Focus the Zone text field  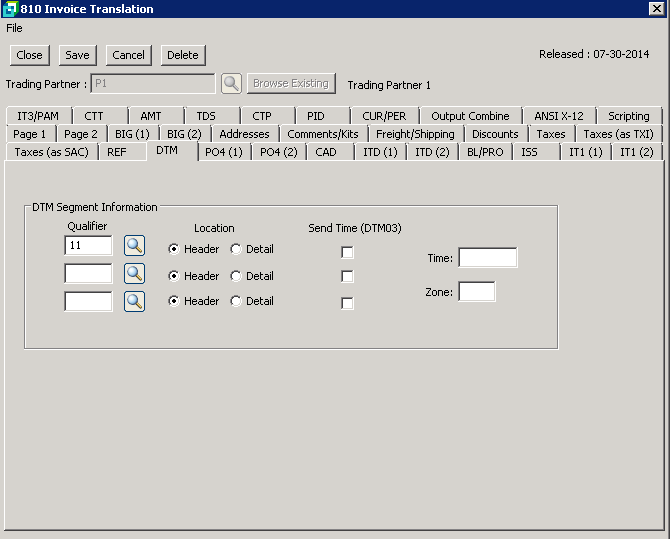coord(476,292)
